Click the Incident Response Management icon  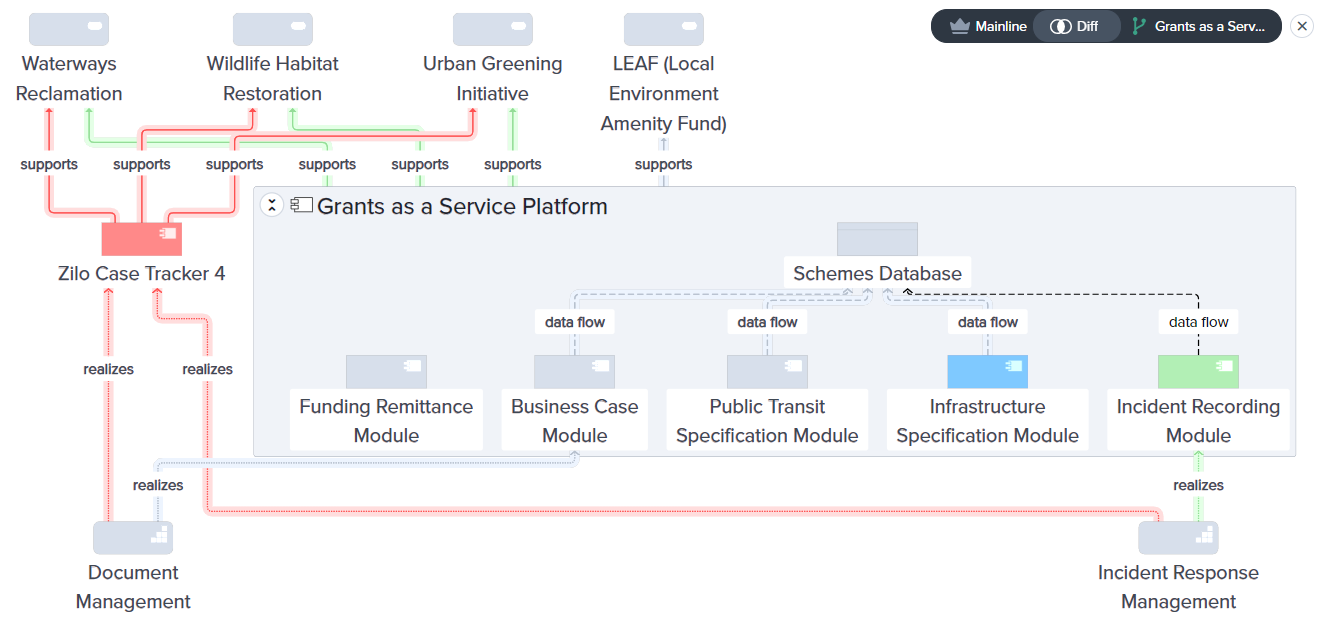pos(1178,537)
